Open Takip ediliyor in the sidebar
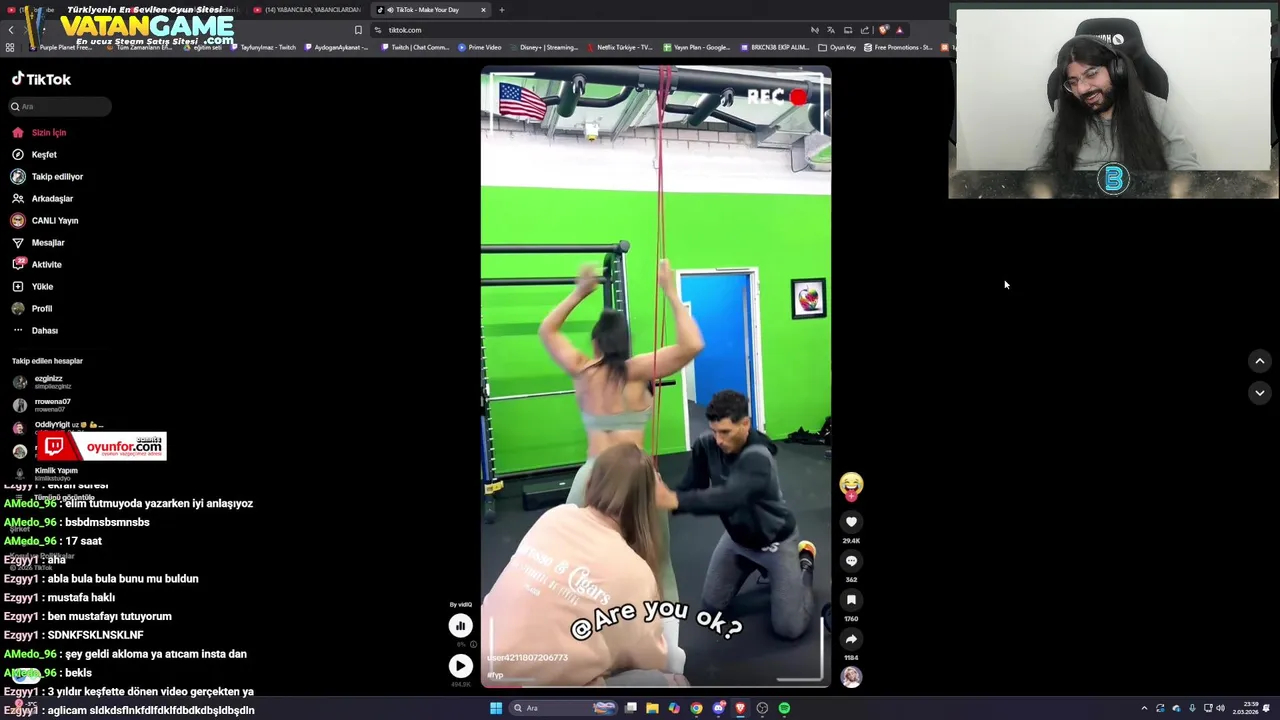This screenshot has width=1280, height=720. coord(47,176)
